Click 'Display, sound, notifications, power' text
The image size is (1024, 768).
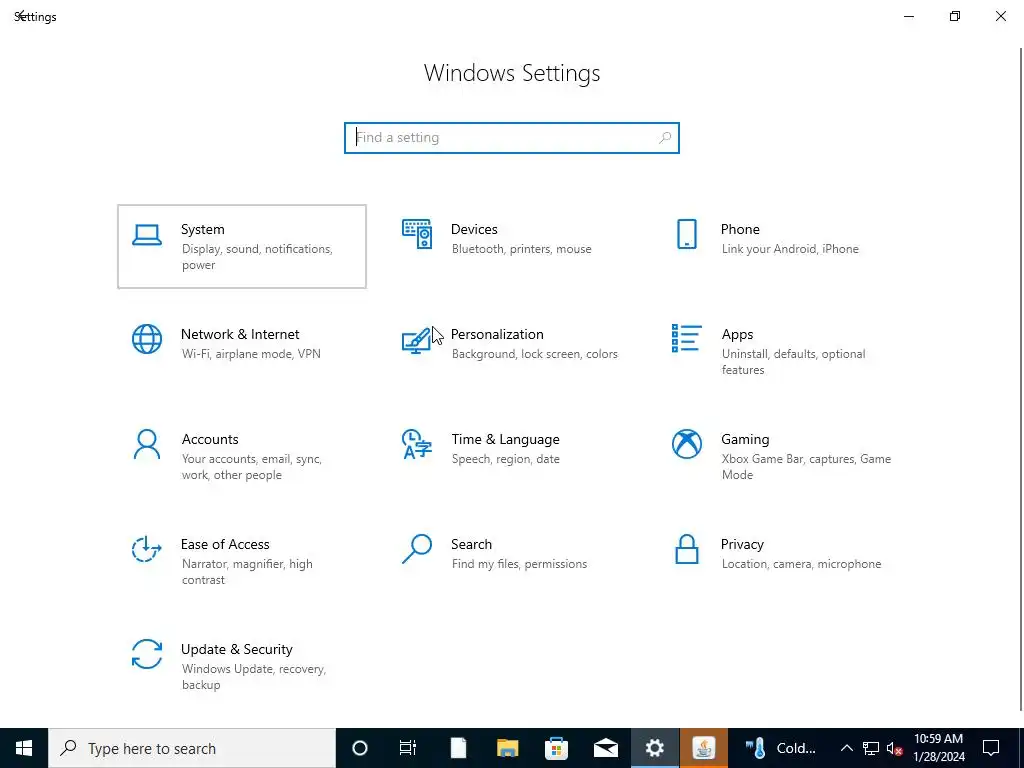[x=257, y=257]
